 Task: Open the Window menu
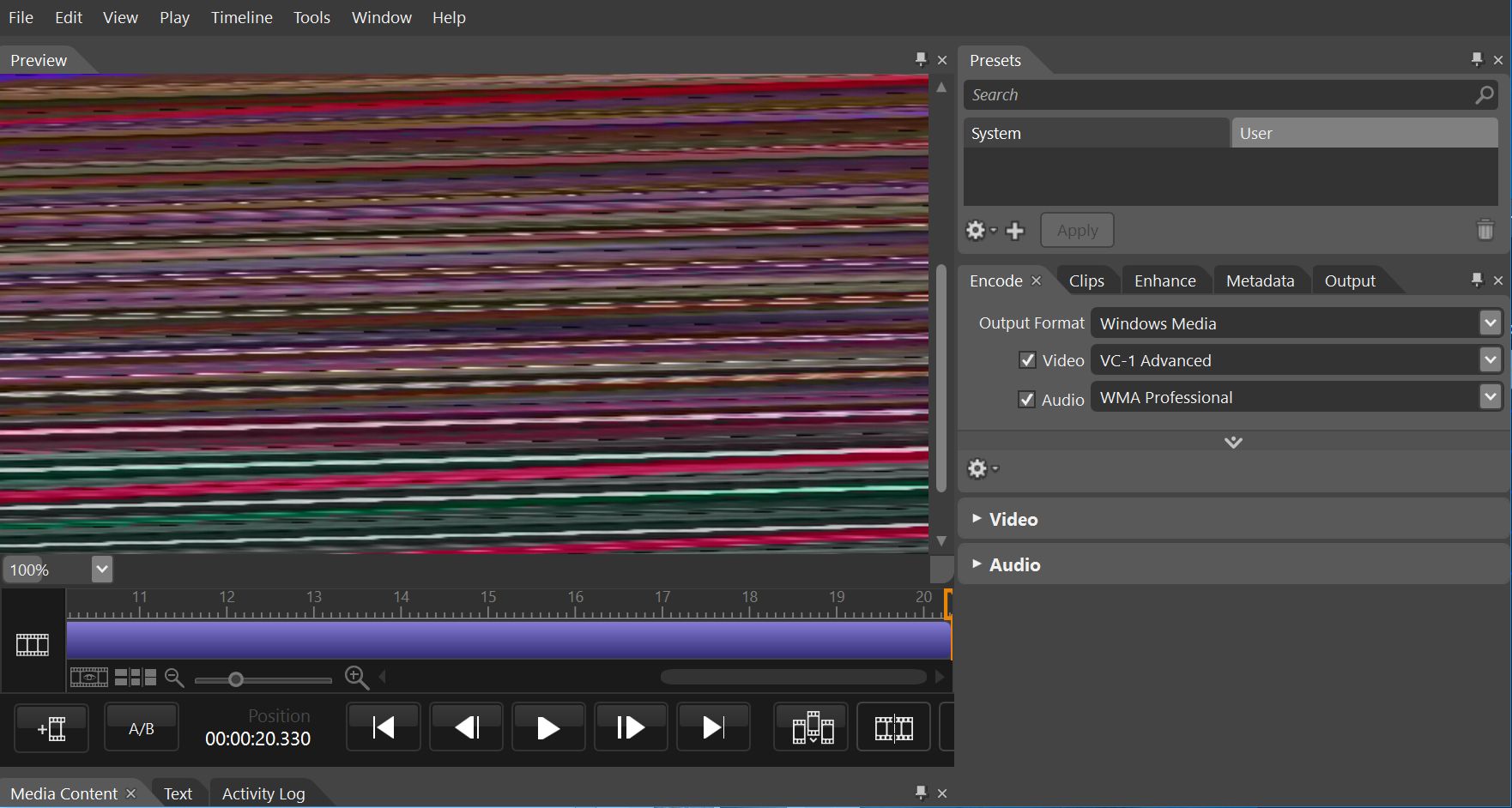coord(382,17)
